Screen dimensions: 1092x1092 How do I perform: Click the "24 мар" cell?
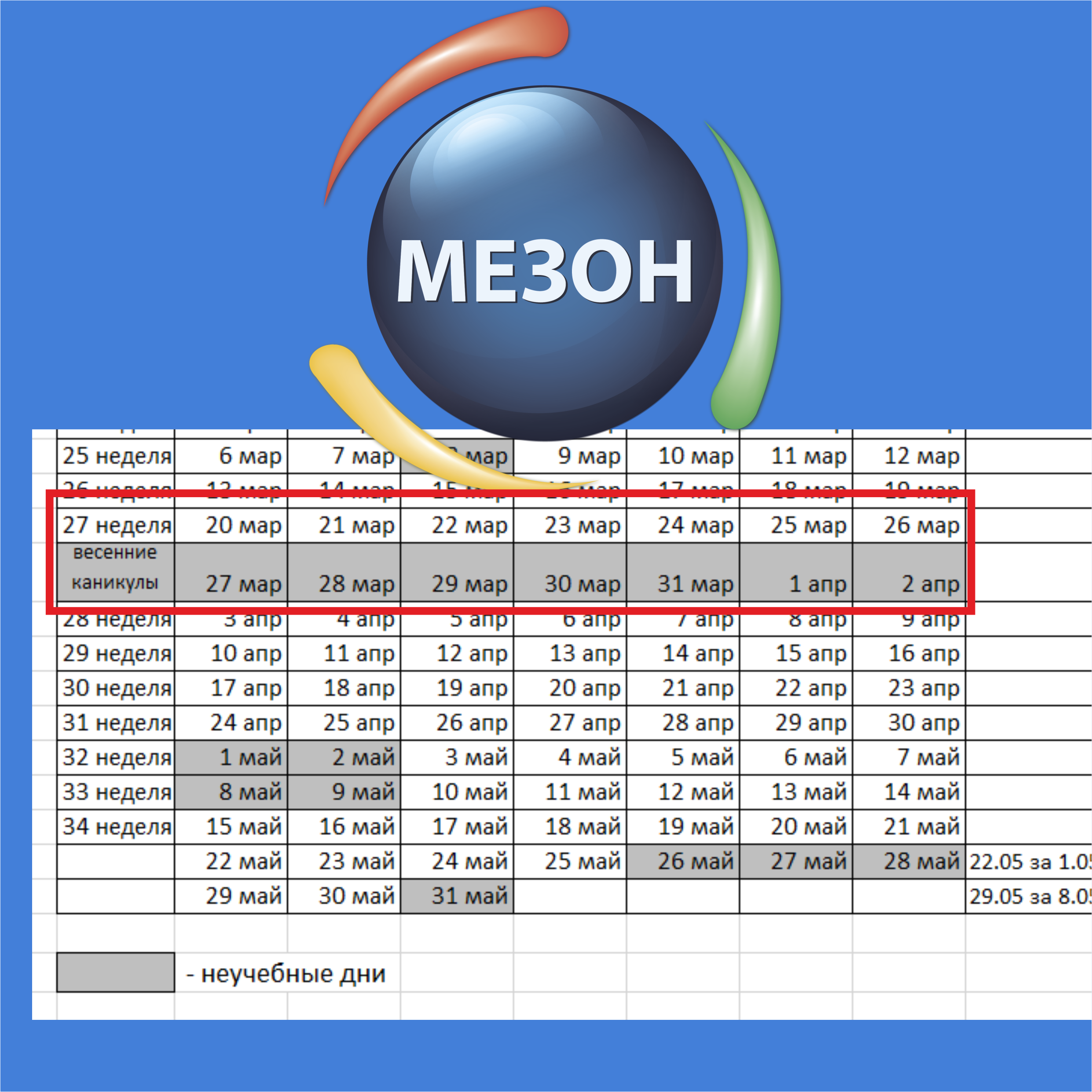click(x=683, y=526)
